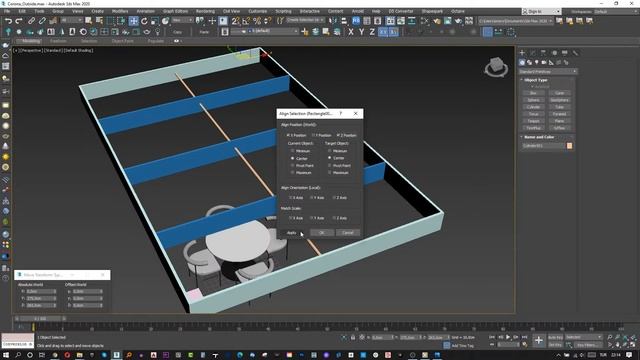This screenshot has height=360, width=640.
Task: Activate the Unlink Selection tool
Action: tap(42, 21)
